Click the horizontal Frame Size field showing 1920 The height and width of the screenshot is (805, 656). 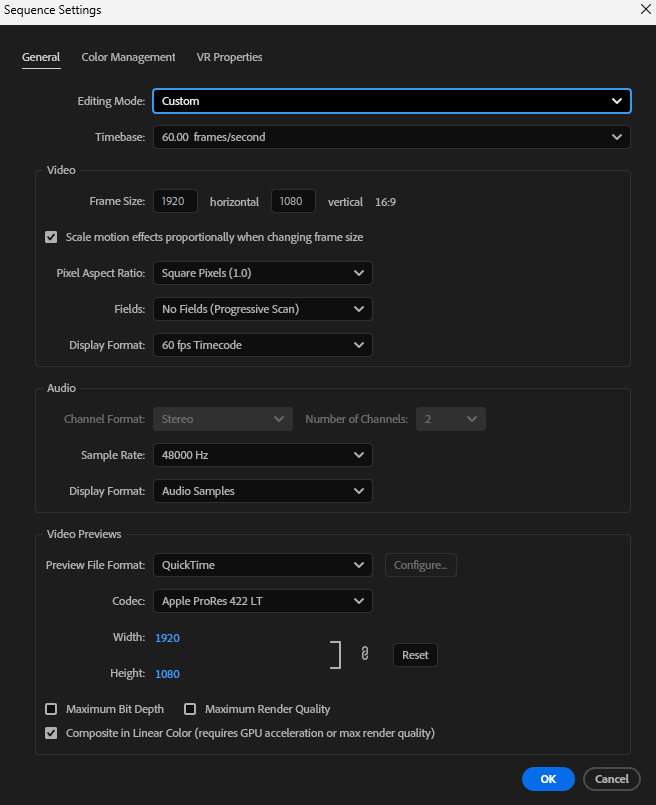click(175, 201)
